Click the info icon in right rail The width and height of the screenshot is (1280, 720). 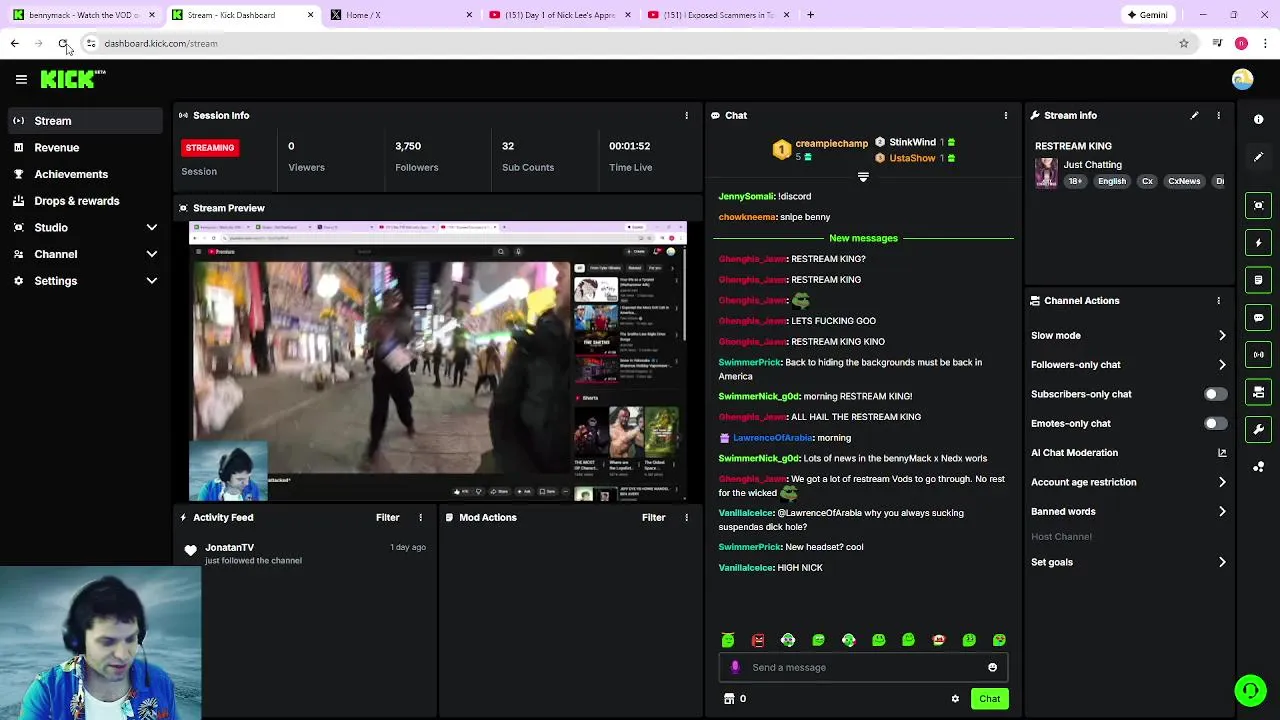pyautogui.click(x=1258, y=119)
